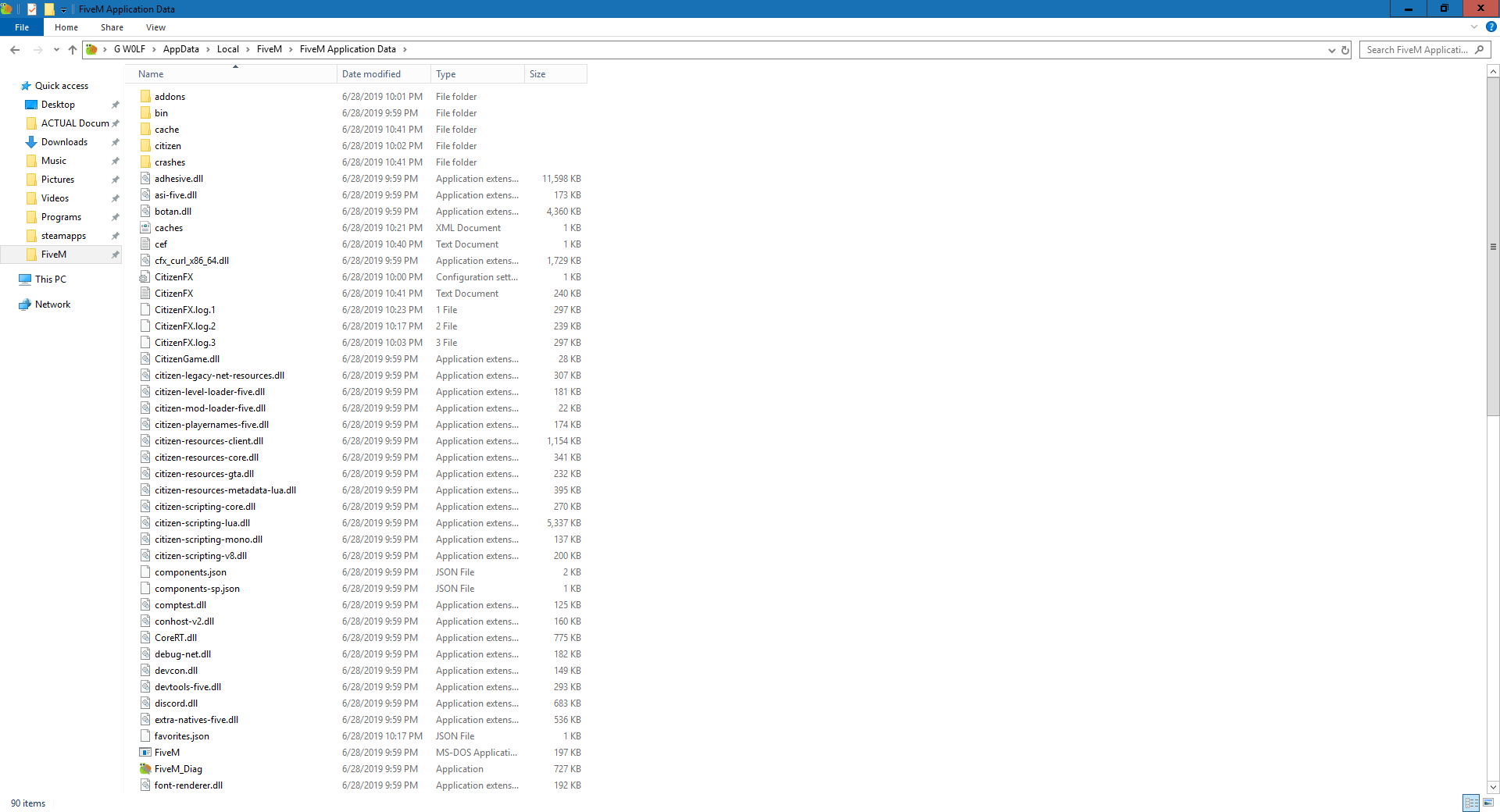Click the Search FiveM Application Data box
This screenshot has width=1500, height=812.
click(x=1416, y=49)
